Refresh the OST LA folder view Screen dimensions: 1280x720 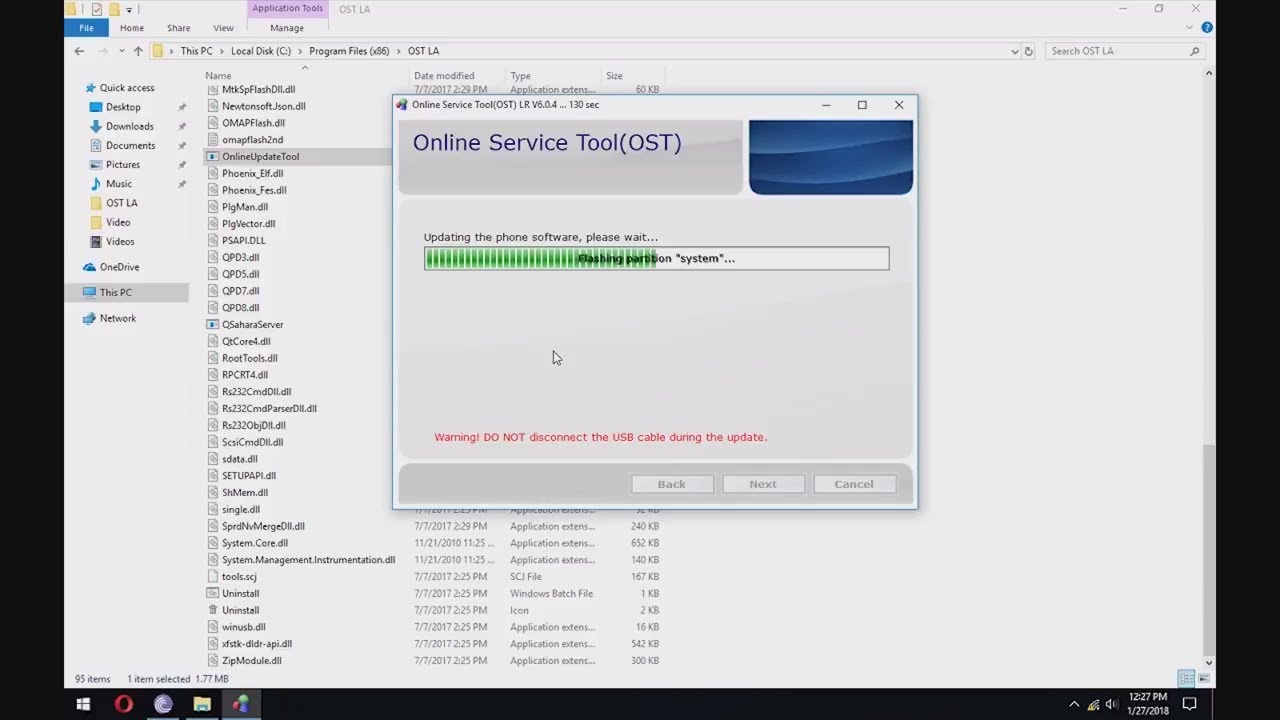pyautogui.click(x=1029, y=51)
